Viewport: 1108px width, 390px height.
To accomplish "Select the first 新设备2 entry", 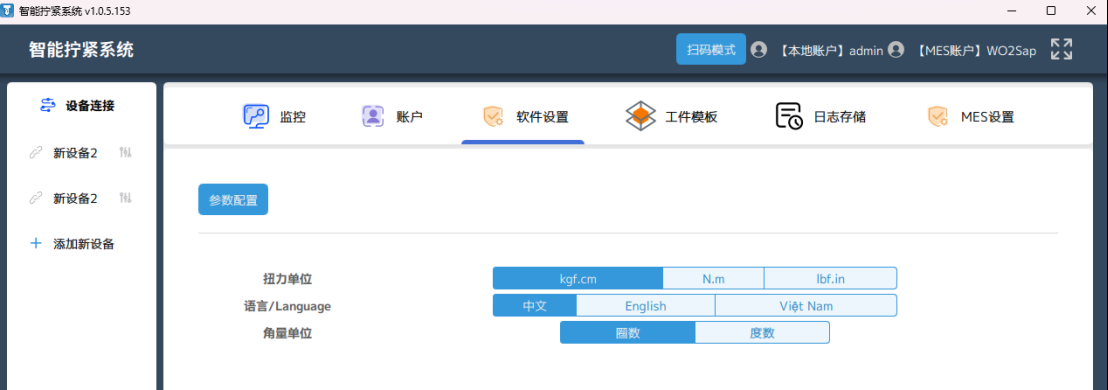I will (75, 153).
